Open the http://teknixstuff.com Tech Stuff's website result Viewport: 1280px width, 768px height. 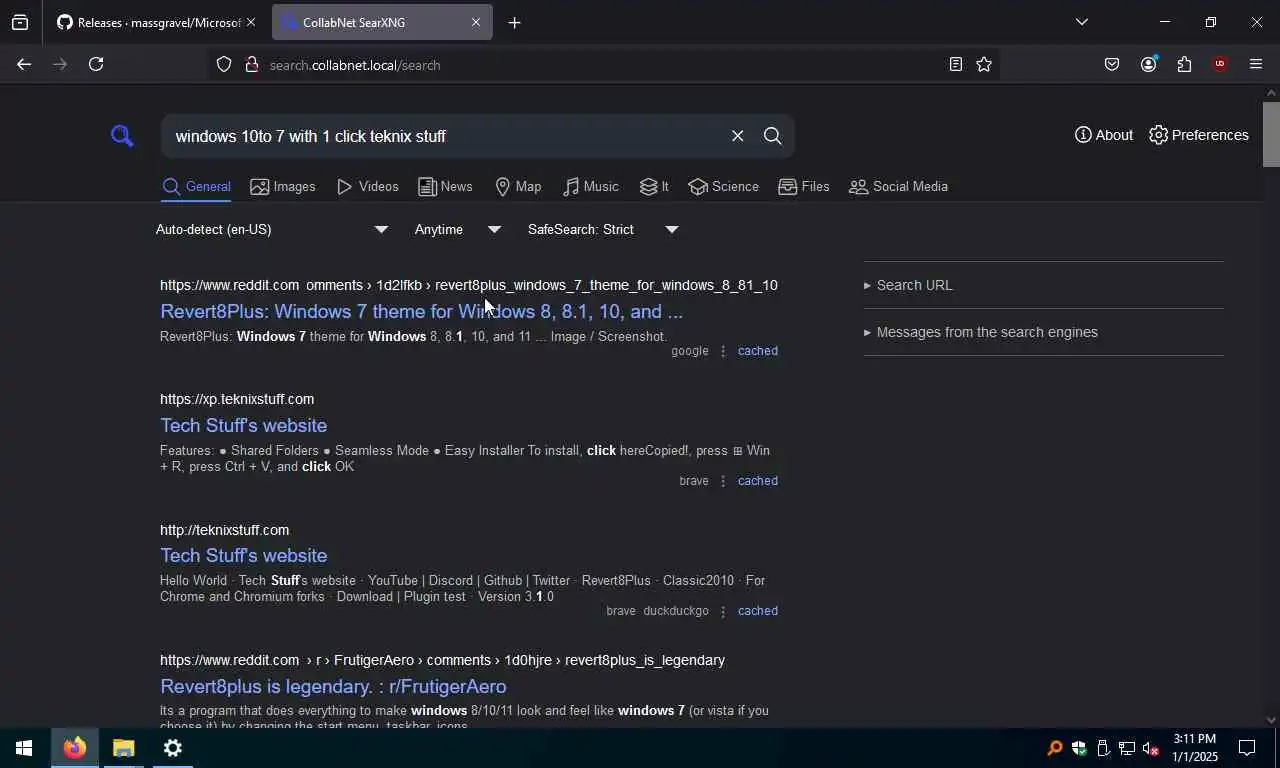pos(243,556)
